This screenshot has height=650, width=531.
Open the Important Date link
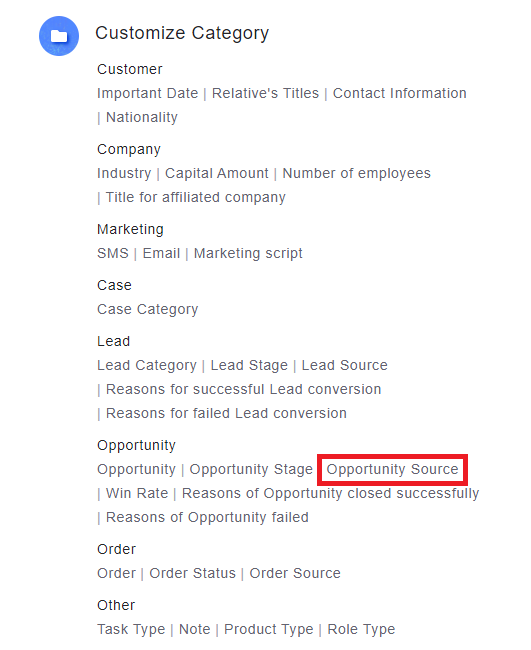pos(148,93)
